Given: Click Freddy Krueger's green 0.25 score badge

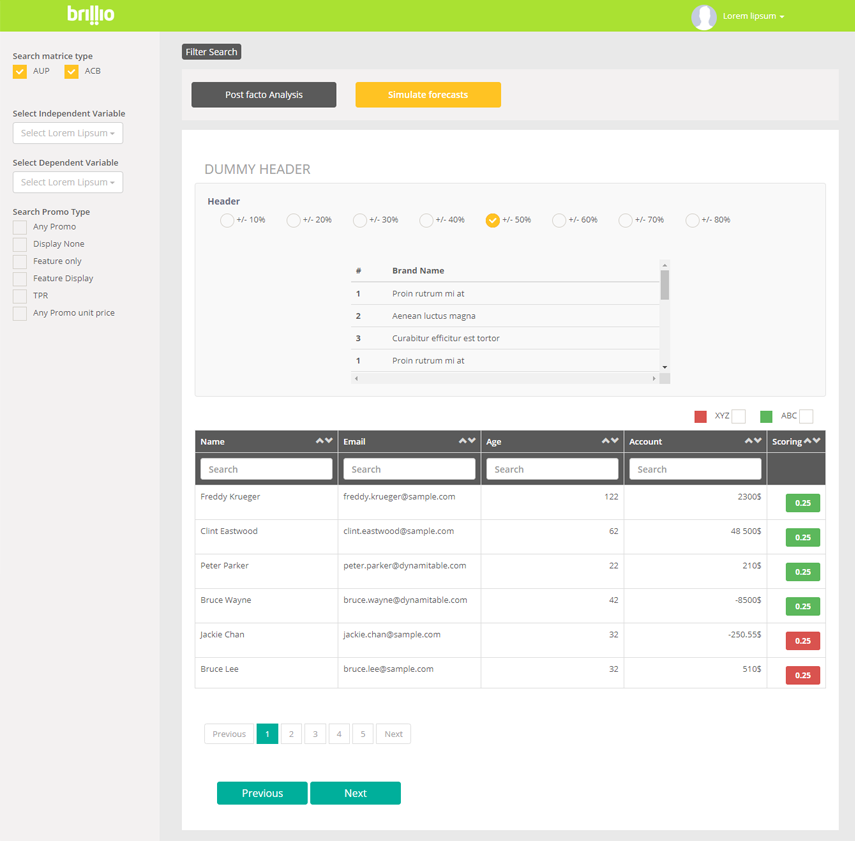Looking at the screenshot, I should [802, 503].
